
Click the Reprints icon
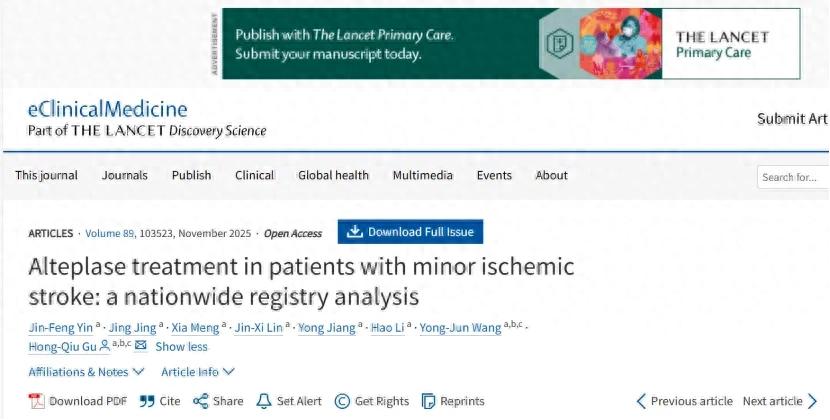tap(429, 401)
